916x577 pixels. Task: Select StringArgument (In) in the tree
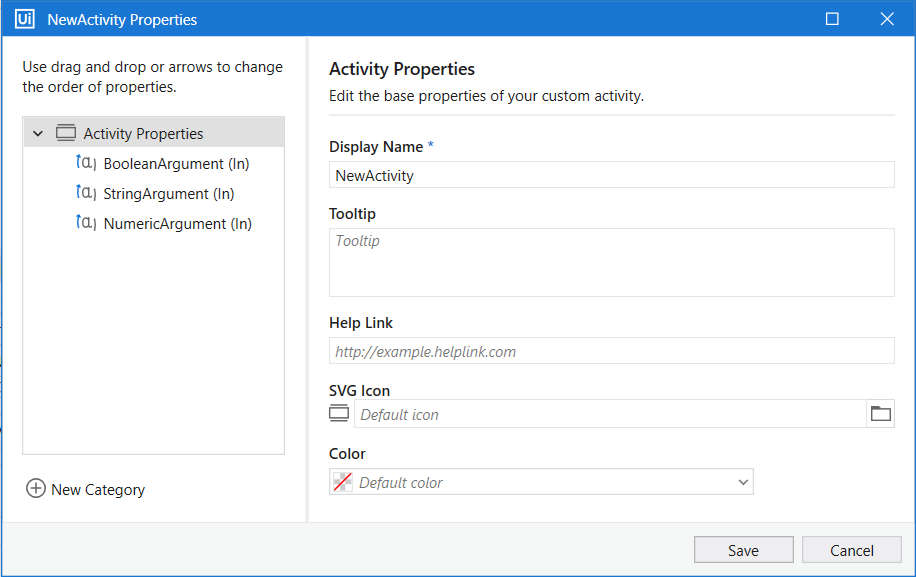tap(168, 194)
